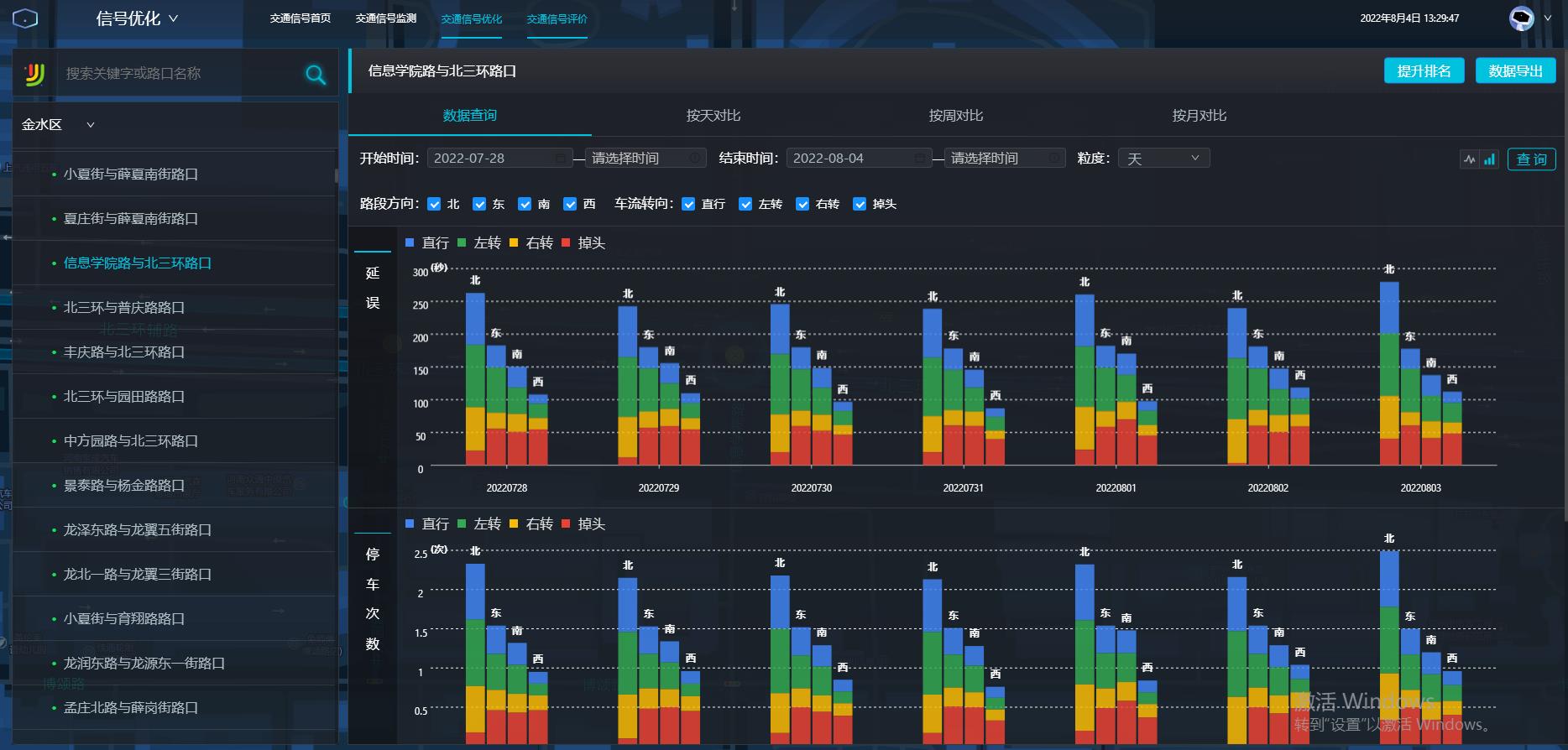Image resolution: width=1568 pixels, height=750 pixels.
Task: Switch to the 按周对比 tab
Action: (955, 116)
